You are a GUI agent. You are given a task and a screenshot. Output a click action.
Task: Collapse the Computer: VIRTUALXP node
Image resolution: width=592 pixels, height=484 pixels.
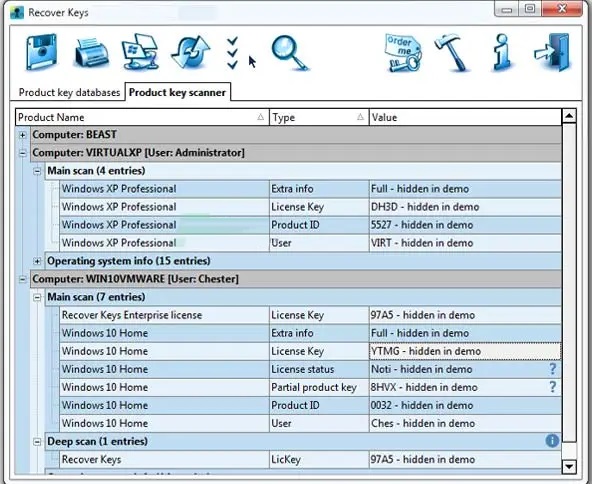click(23, 153)
